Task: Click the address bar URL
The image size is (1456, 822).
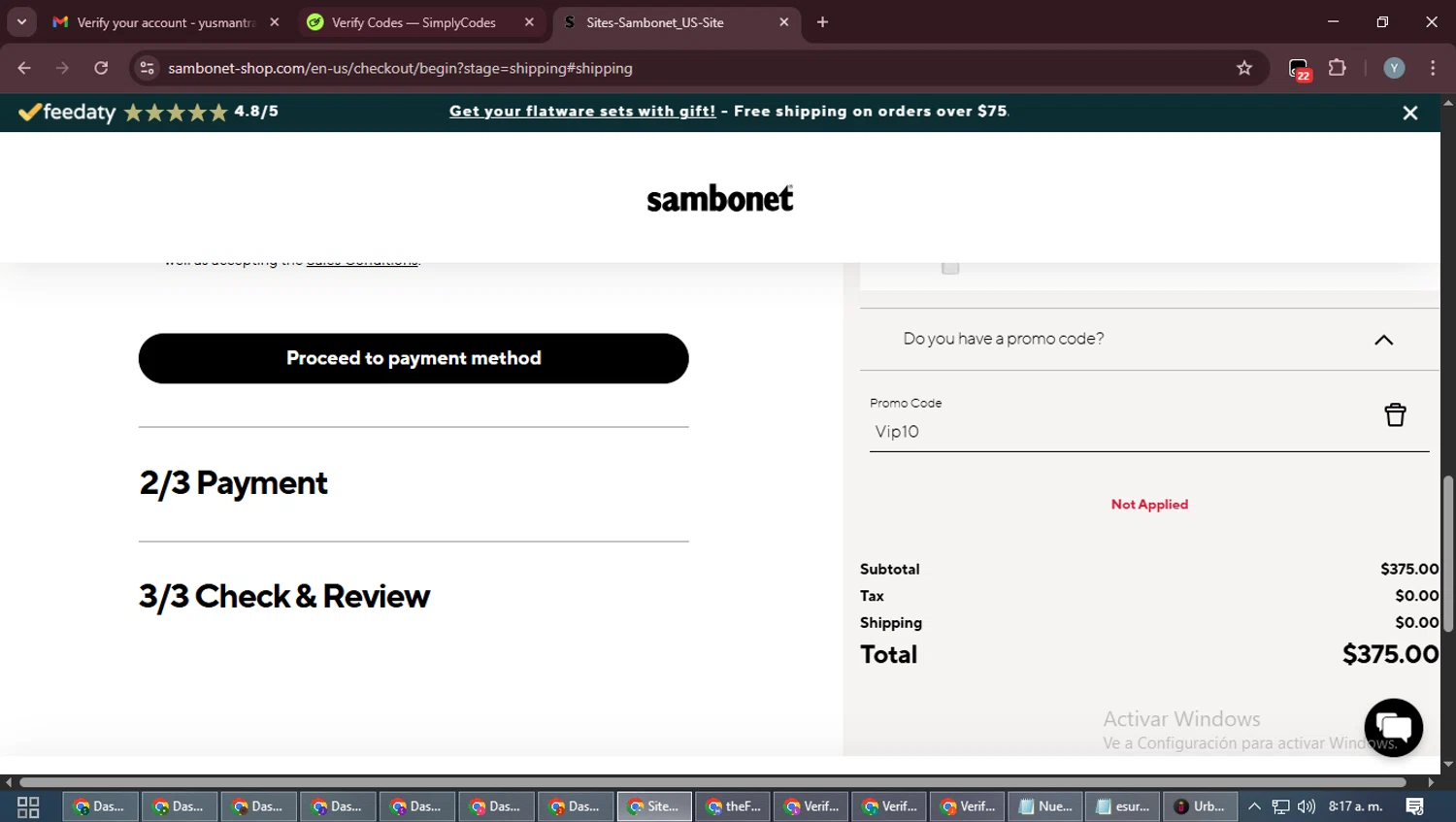Action: click(x=400, y=68)
